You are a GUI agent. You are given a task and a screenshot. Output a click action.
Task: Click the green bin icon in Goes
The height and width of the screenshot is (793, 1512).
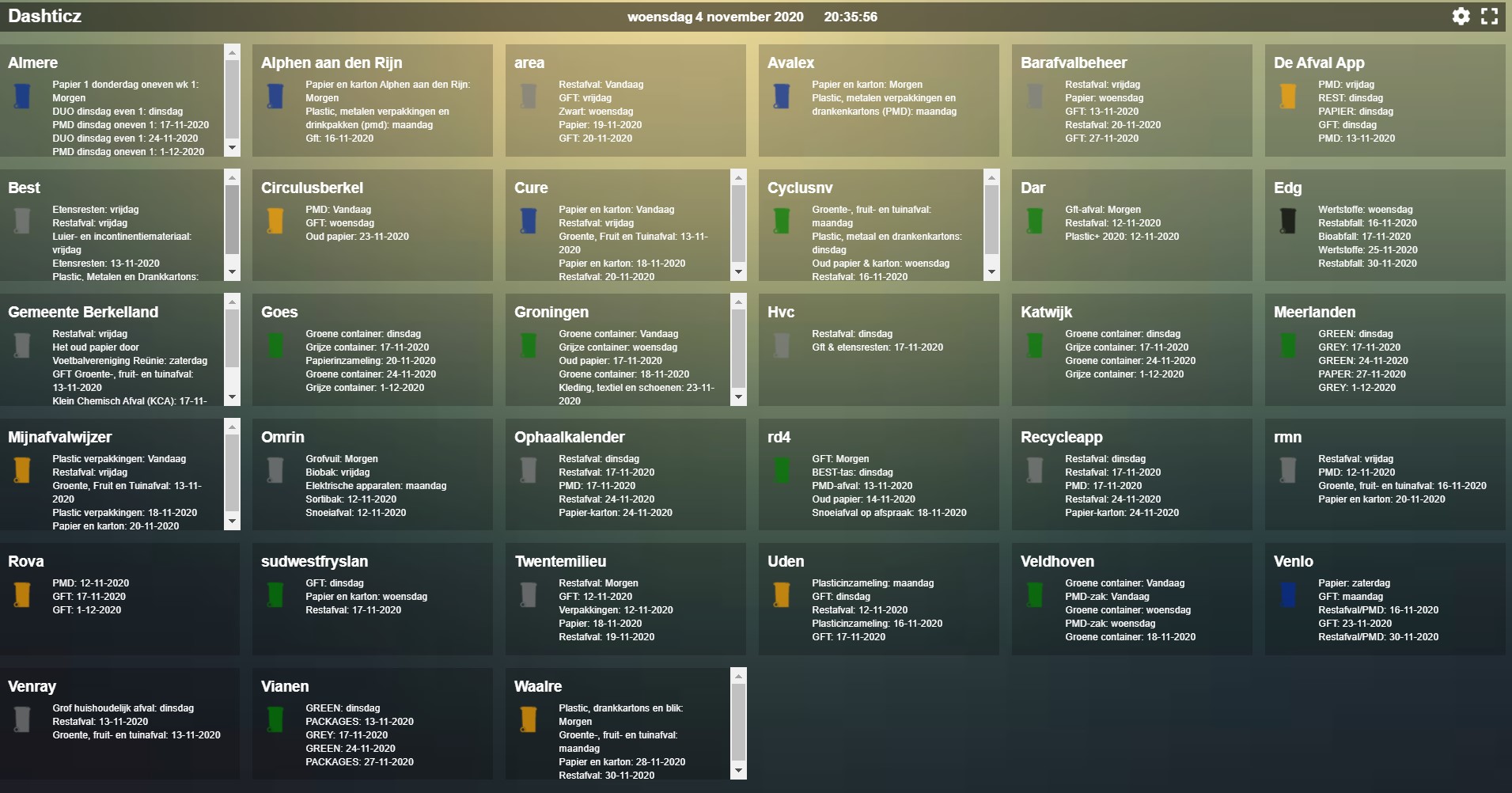pos(275,345)
